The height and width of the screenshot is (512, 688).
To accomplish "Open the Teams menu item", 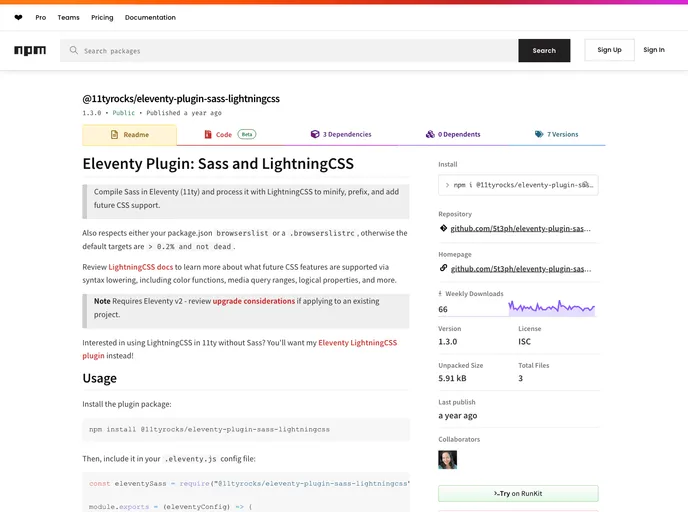I will [68, 18].
